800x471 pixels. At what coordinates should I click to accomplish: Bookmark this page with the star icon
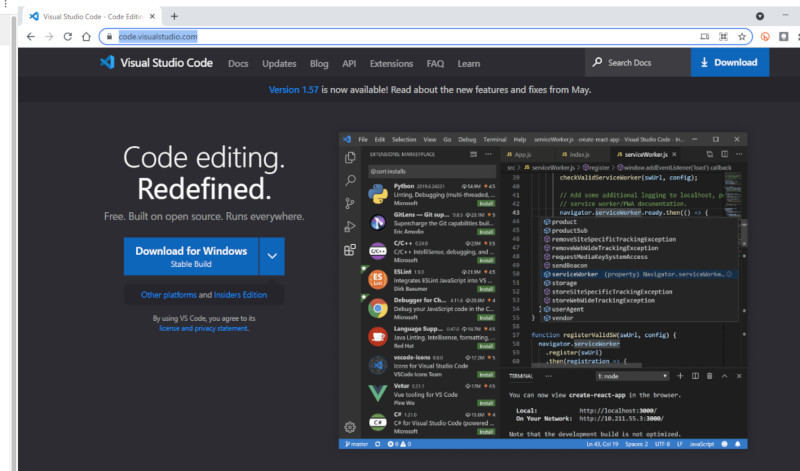742,36
